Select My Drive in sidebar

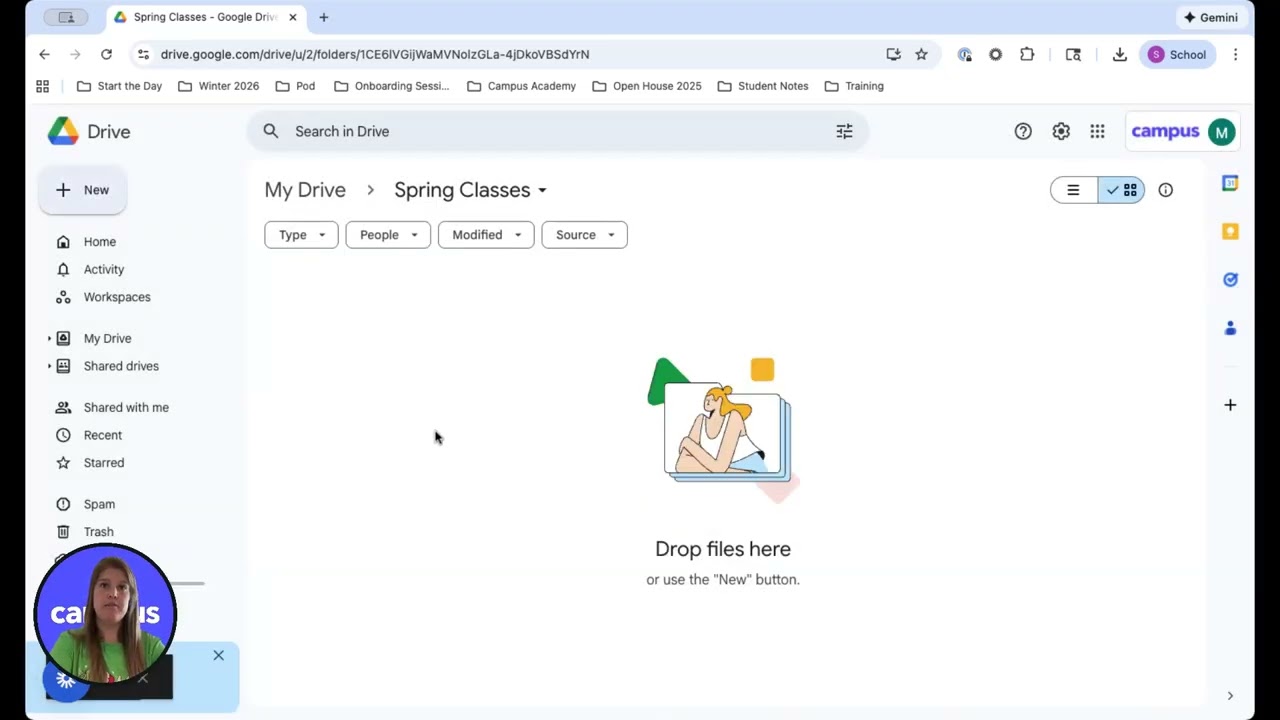[107, 339]
